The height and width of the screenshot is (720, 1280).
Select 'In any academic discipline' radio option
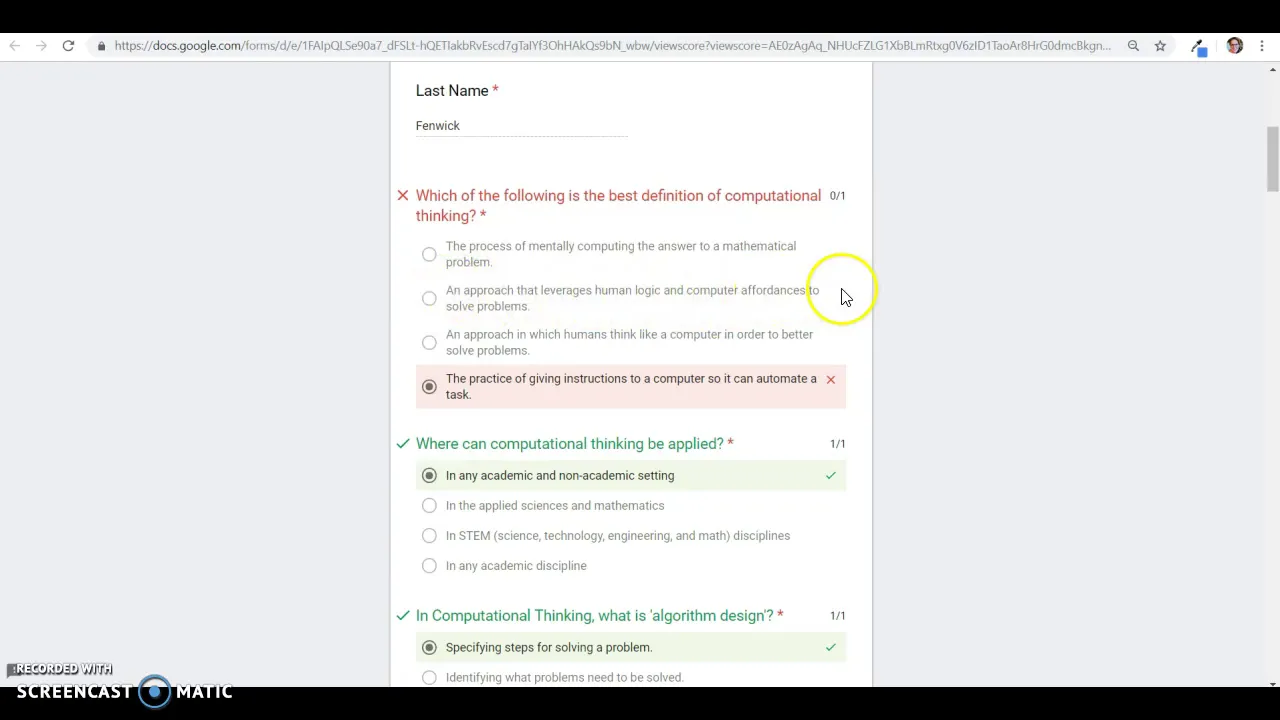pyautogui.click(x=429, y=566)
